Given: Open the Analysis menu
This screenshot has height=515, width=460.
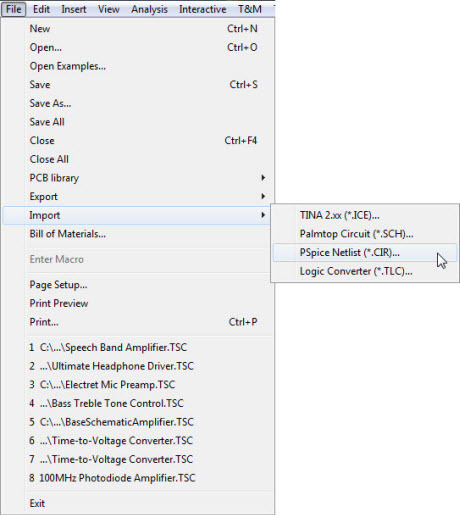Looking at the screenshot, I should coord(149,9).
